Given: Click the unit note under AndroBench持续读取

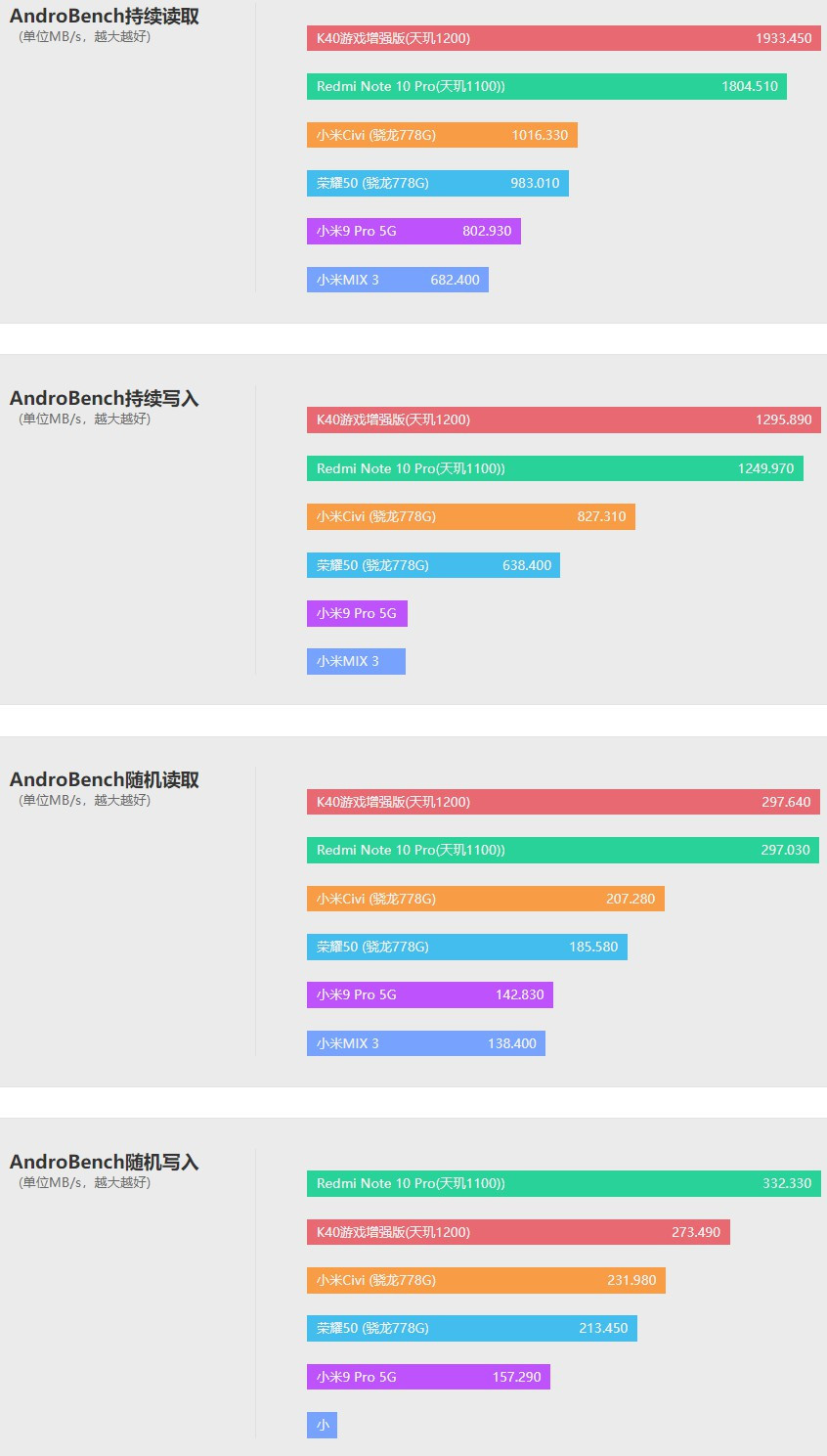Looking at the screenshot, I should pyautogui.click(x=85, y=37).
